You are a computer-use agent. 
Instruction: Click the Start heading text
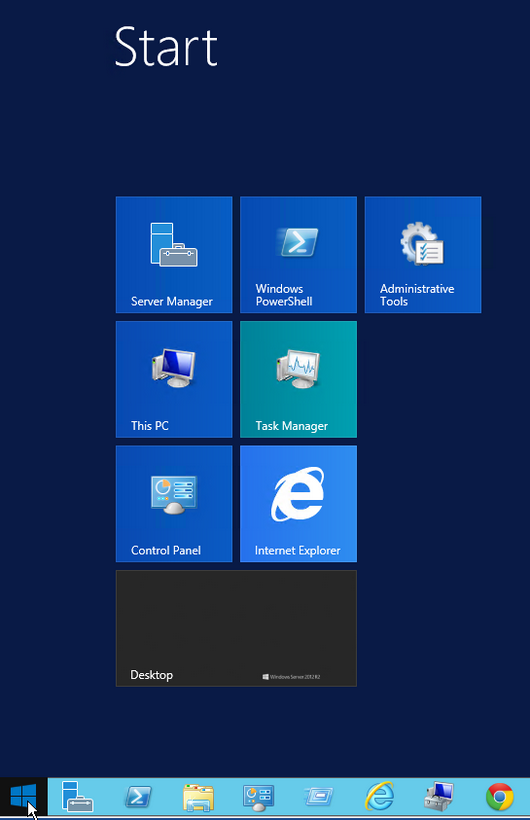[x=166, y=47]
